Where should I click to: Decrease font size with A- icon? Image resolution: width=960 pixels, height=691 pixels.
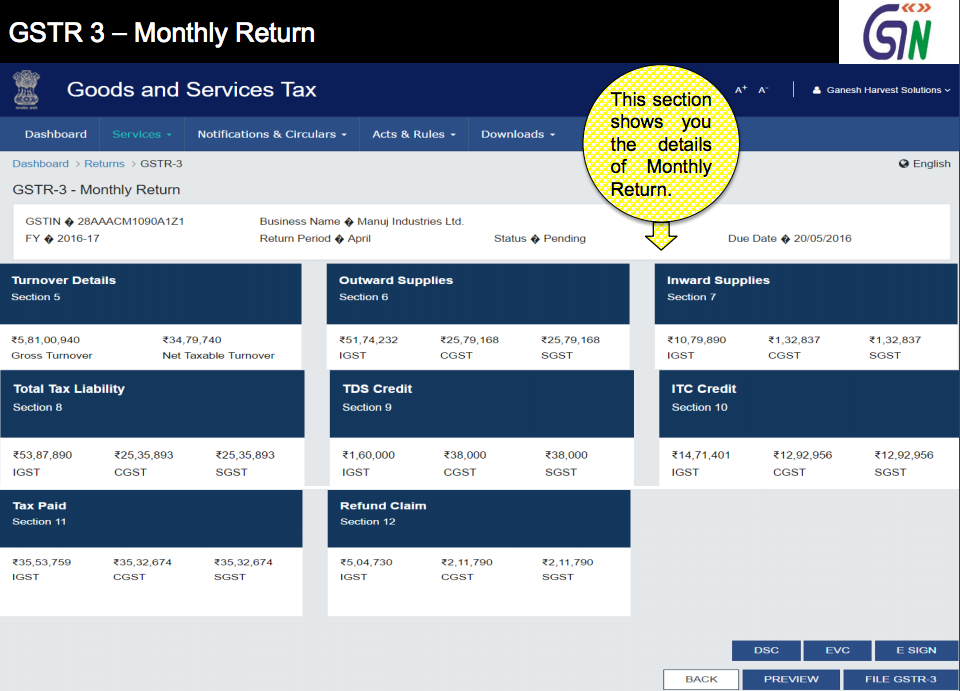(x=761, y=89)
